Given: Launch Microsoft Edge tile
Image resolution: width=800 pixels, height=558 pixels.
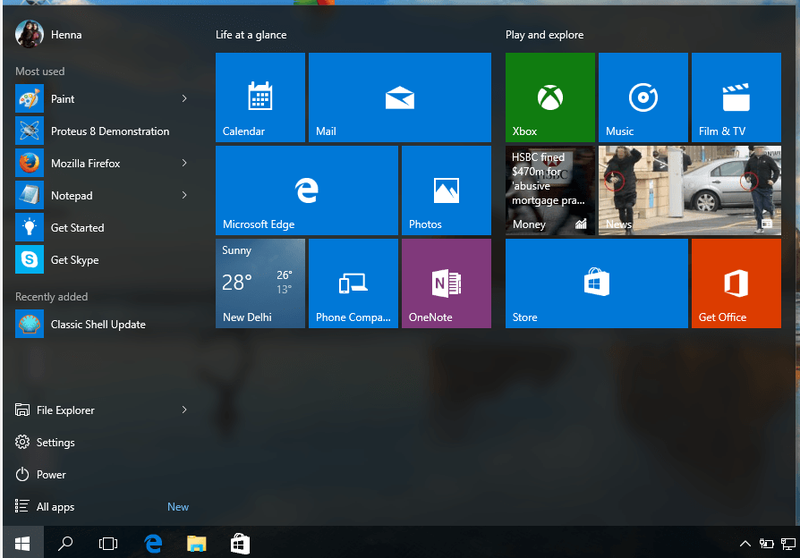Looking at the screenshot, I should (307, 190).
